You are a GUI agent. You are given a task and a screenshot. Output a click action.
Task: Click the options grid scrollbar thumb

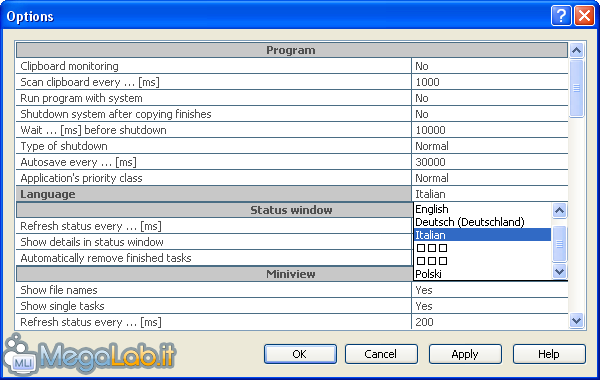(x=577, y=88)
